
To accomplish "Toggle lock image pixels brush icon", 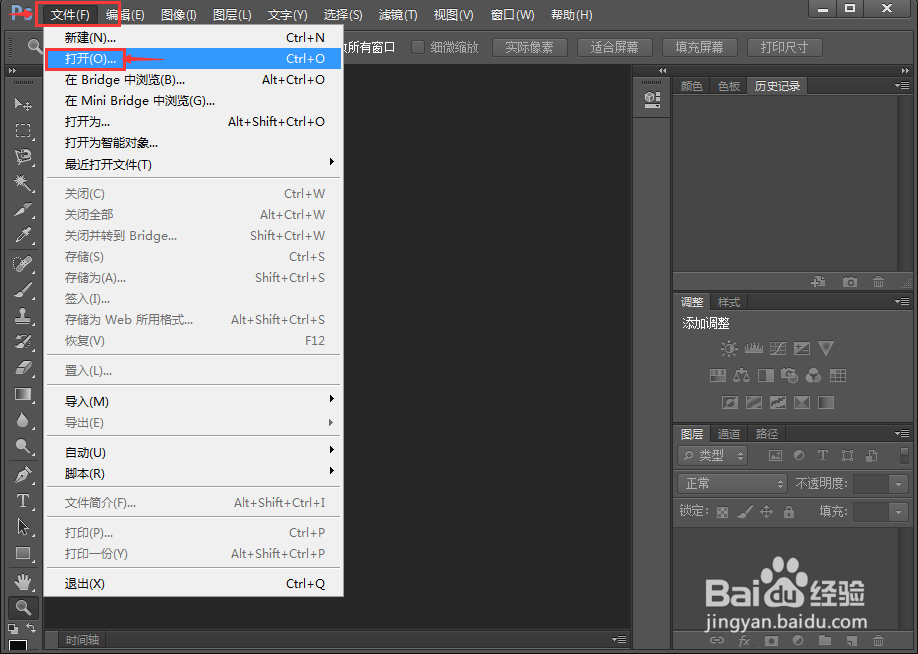I will (x=745, y=512).
